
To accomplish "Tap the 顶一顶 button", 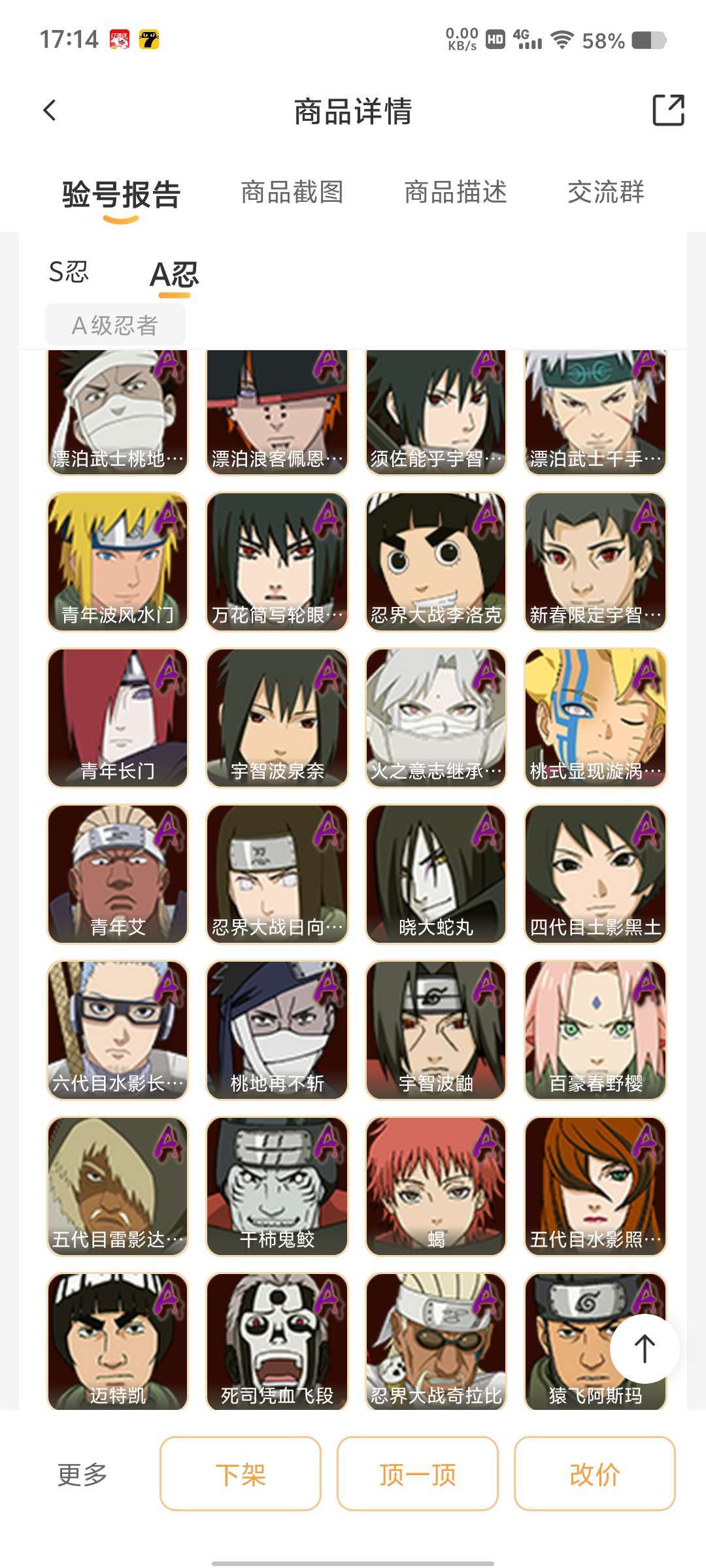I will tap(418, 1473).
